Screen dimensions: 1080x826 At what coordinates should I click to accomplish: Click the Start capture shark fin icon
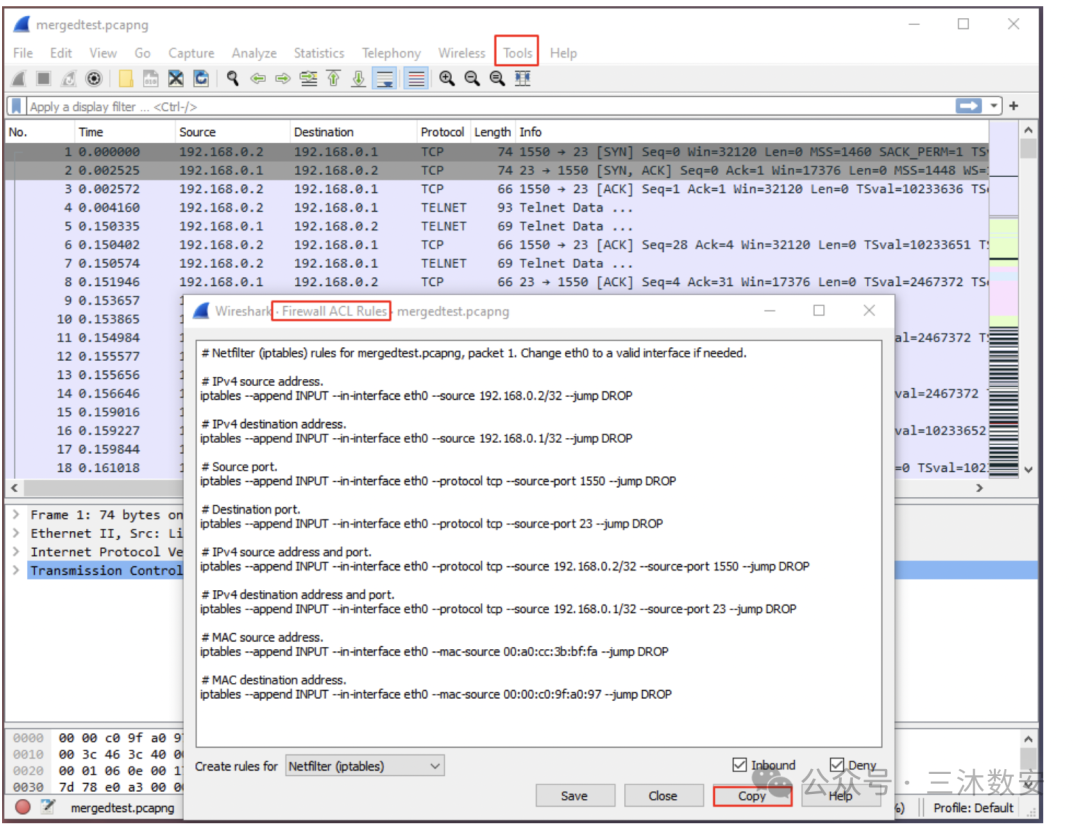(19, 79)
